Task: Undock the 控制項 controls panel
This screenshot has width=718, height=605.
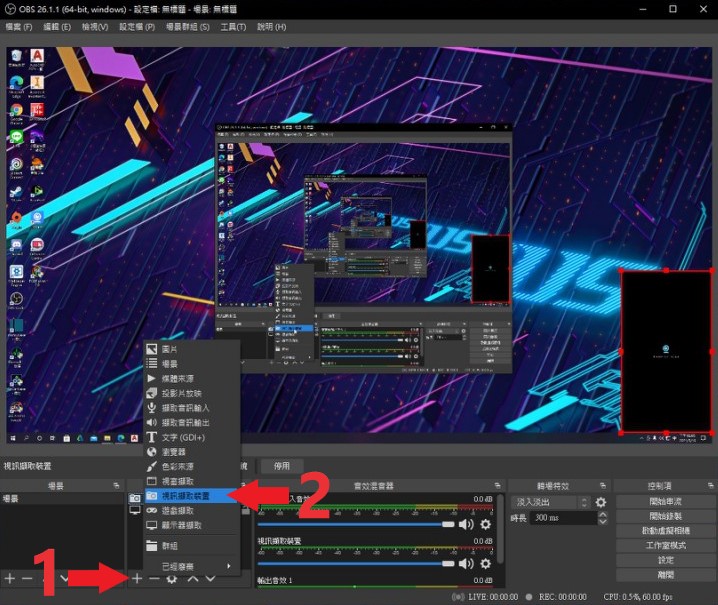Action: click(710, 485)
